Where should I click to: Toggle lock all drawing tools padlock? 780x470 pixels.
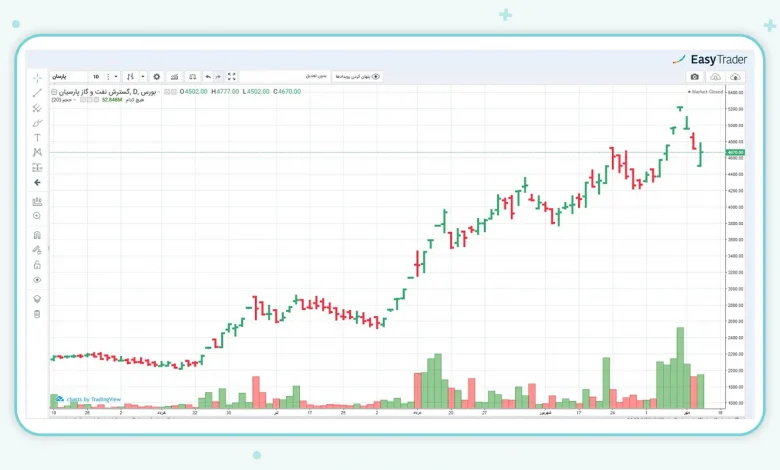tap(37, 265)
